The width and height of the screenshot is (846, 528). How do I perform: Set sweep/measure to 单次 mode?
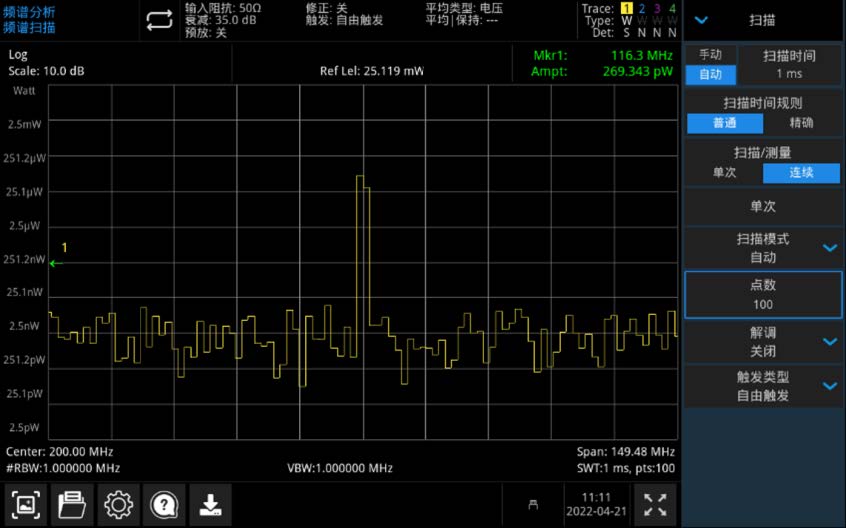(724, 173)
